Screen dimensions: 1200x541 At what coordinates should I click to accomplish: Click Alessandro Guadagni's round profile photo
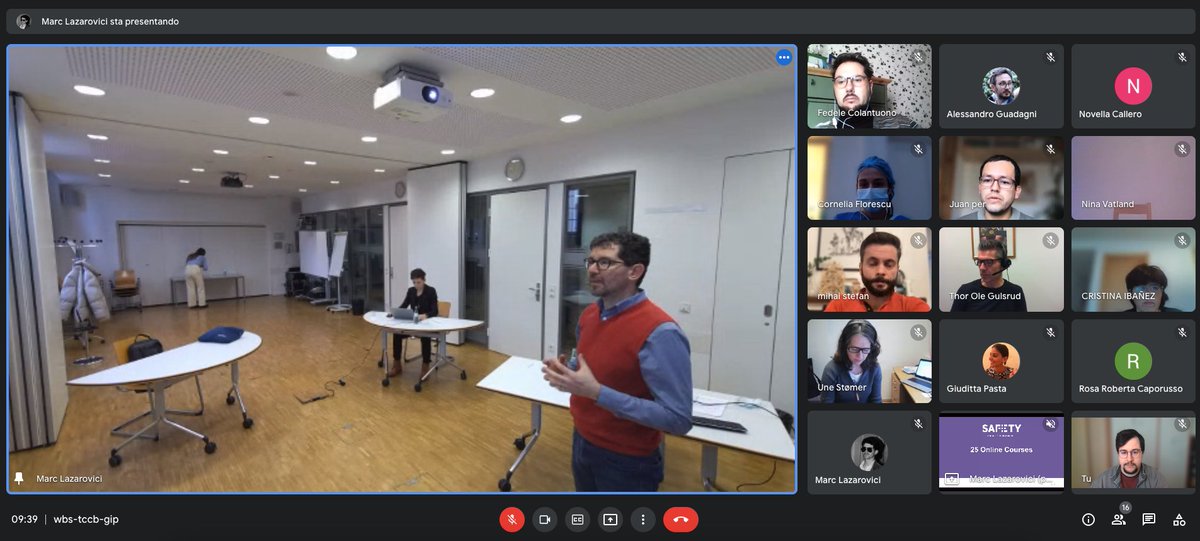1001,86
